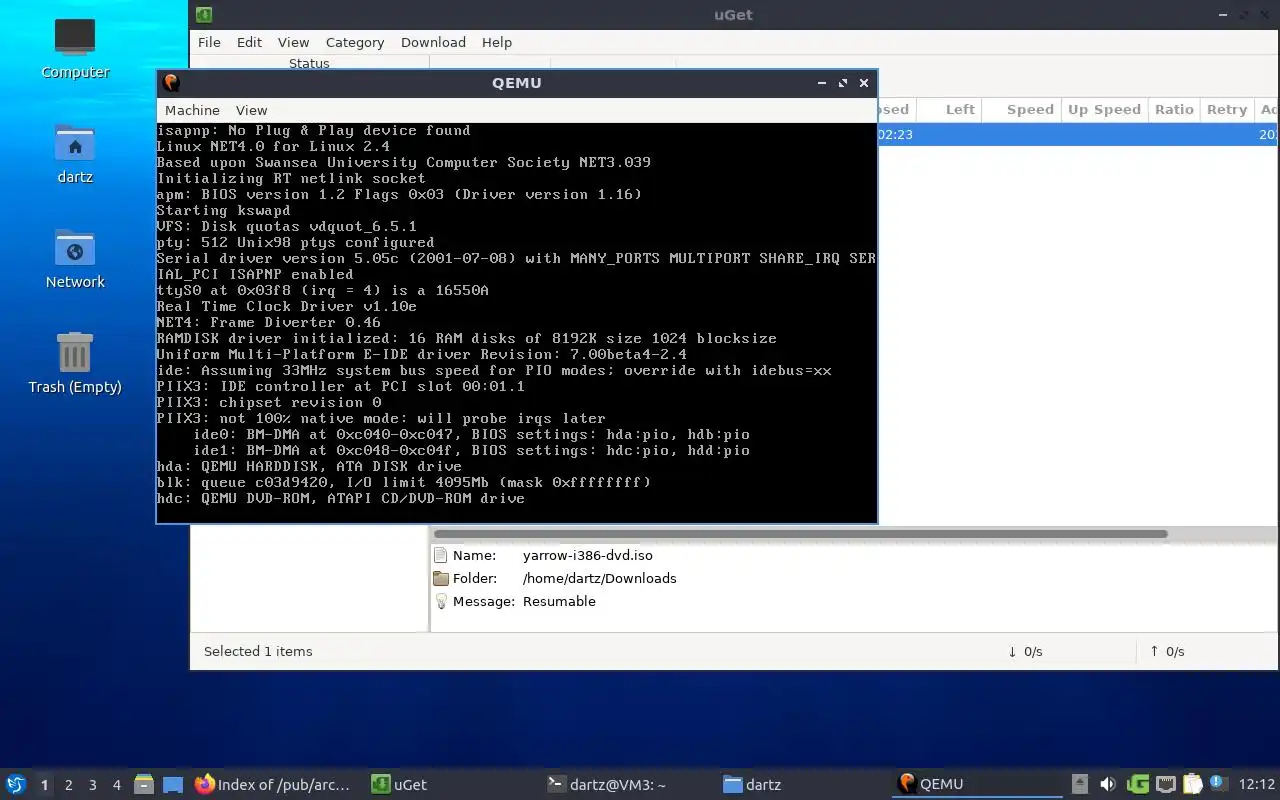
Task: Open the volume control tray icon
Action: 1108,785
